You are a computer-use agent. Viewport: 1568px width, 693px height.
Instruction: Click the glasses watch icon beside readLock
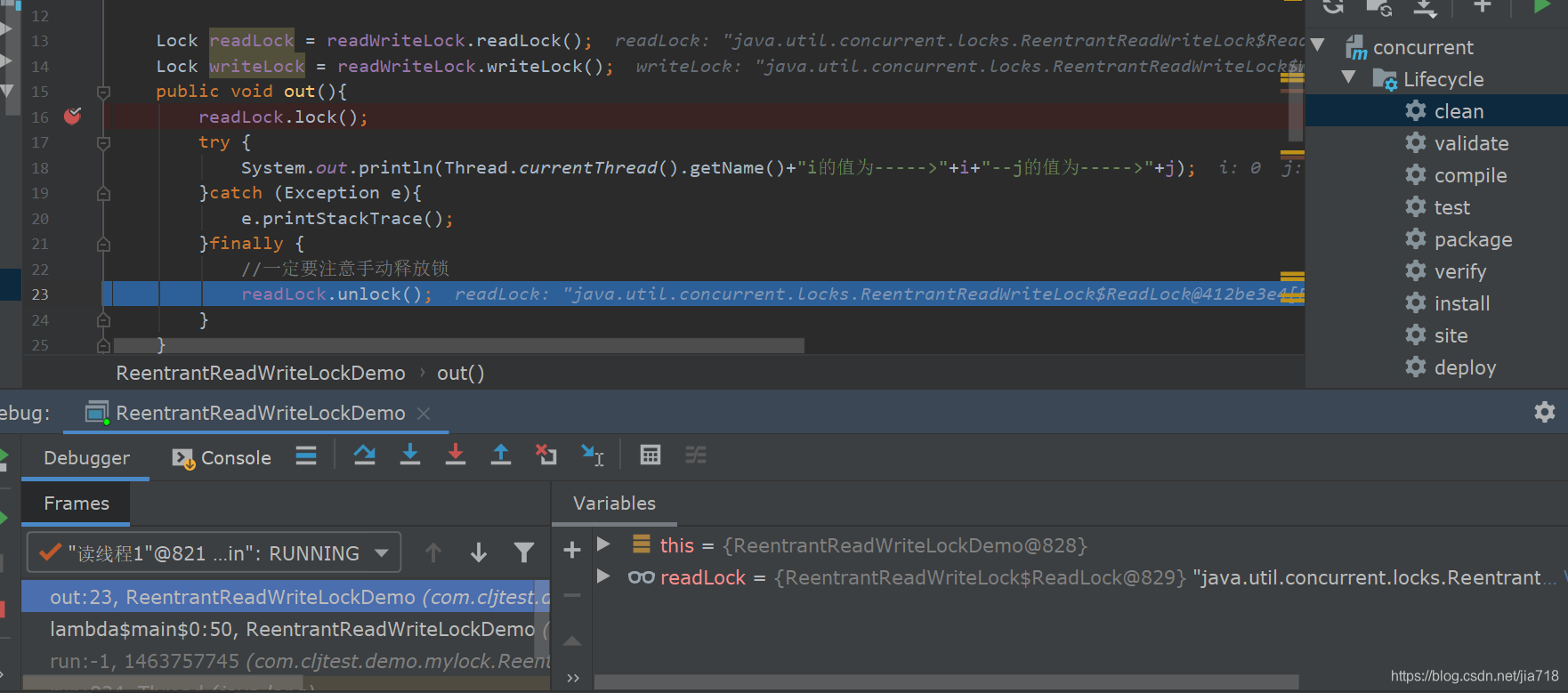(x=641, y=577)
